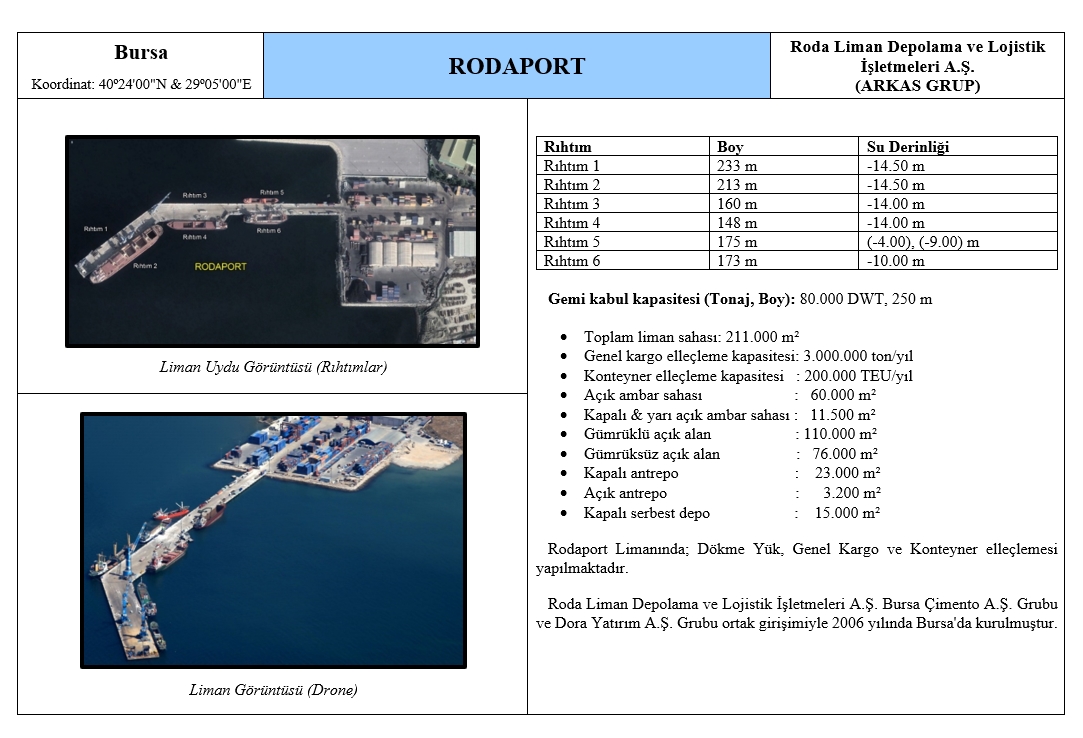Screen dimensions: 1083x738
Task: Click the 110.000 m² value
Action: coord(840,434)
